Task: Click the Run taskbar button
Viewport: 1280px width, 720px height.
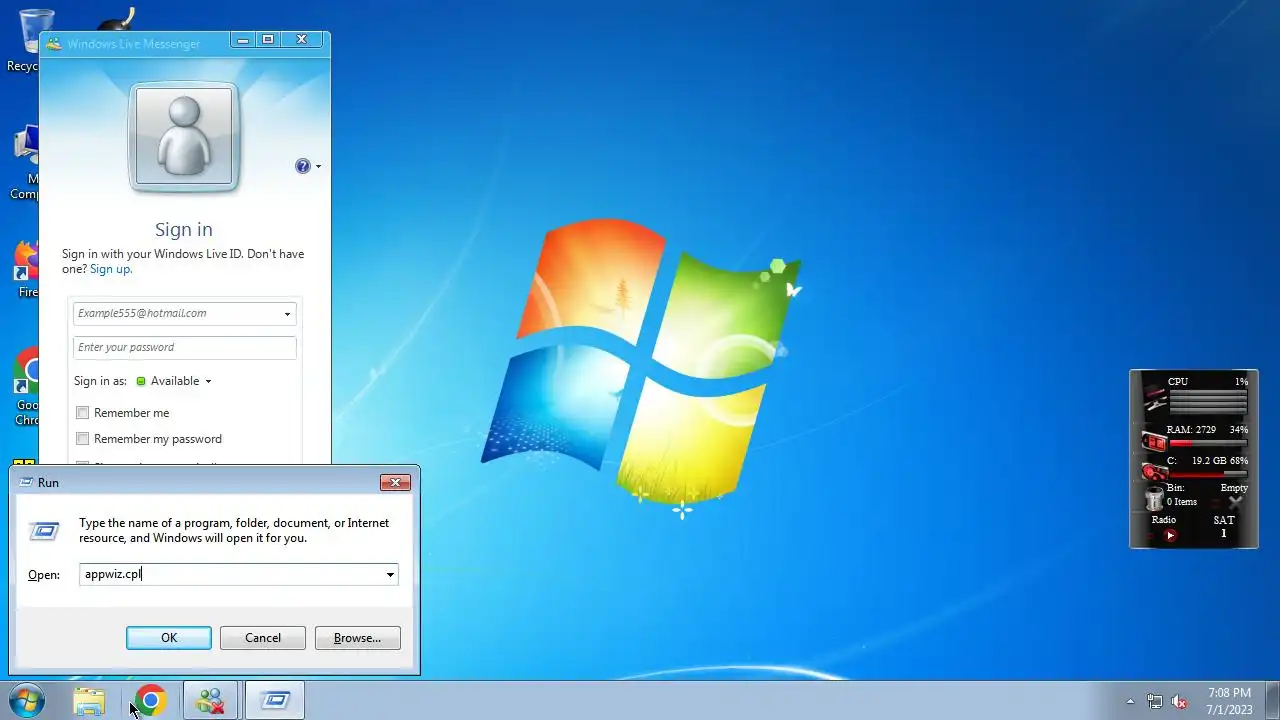Action: click(x=275, y=701)
